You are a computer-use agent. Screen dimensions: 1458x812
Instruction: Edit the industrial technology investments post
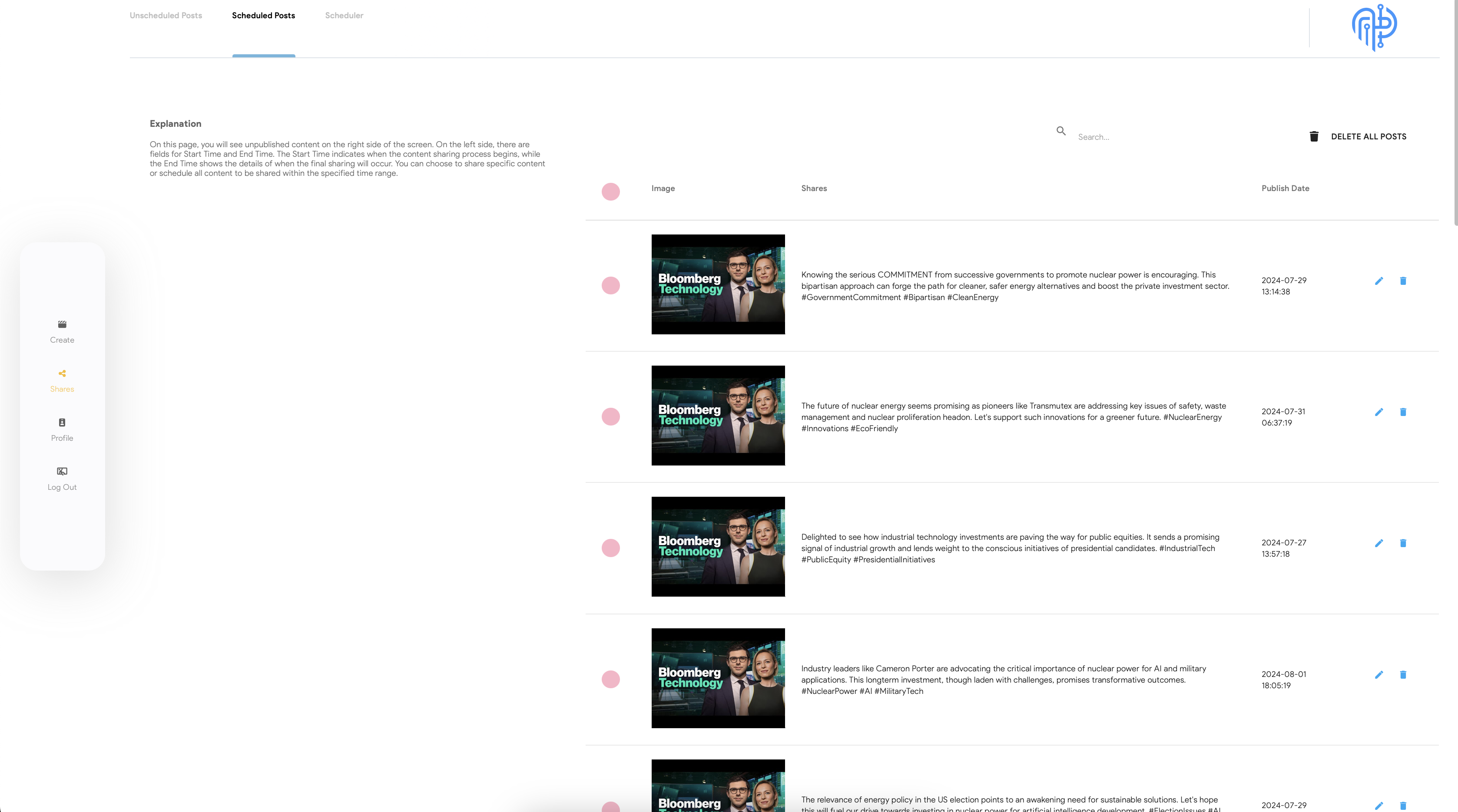(1379, 543)
